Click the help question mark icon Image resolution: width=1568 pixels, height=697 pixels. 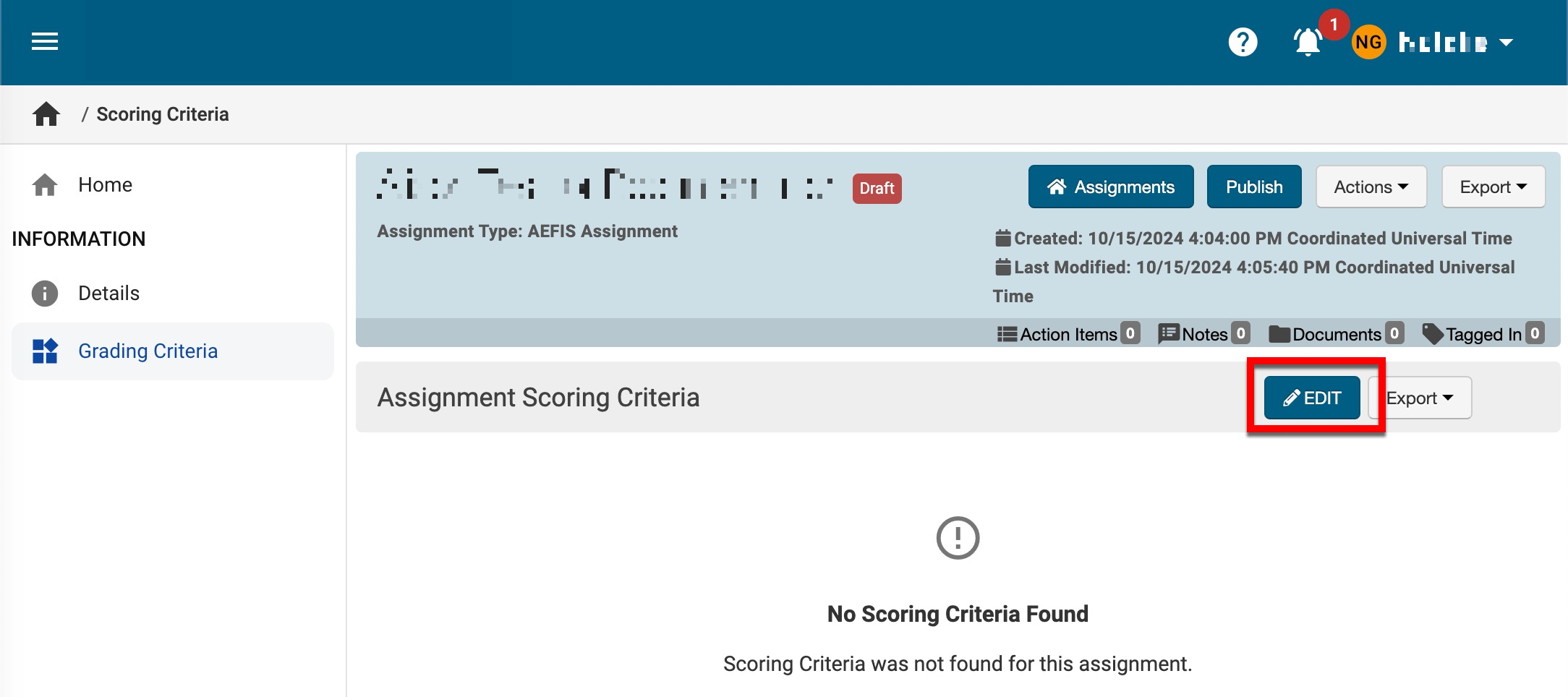coord(1243,42)
